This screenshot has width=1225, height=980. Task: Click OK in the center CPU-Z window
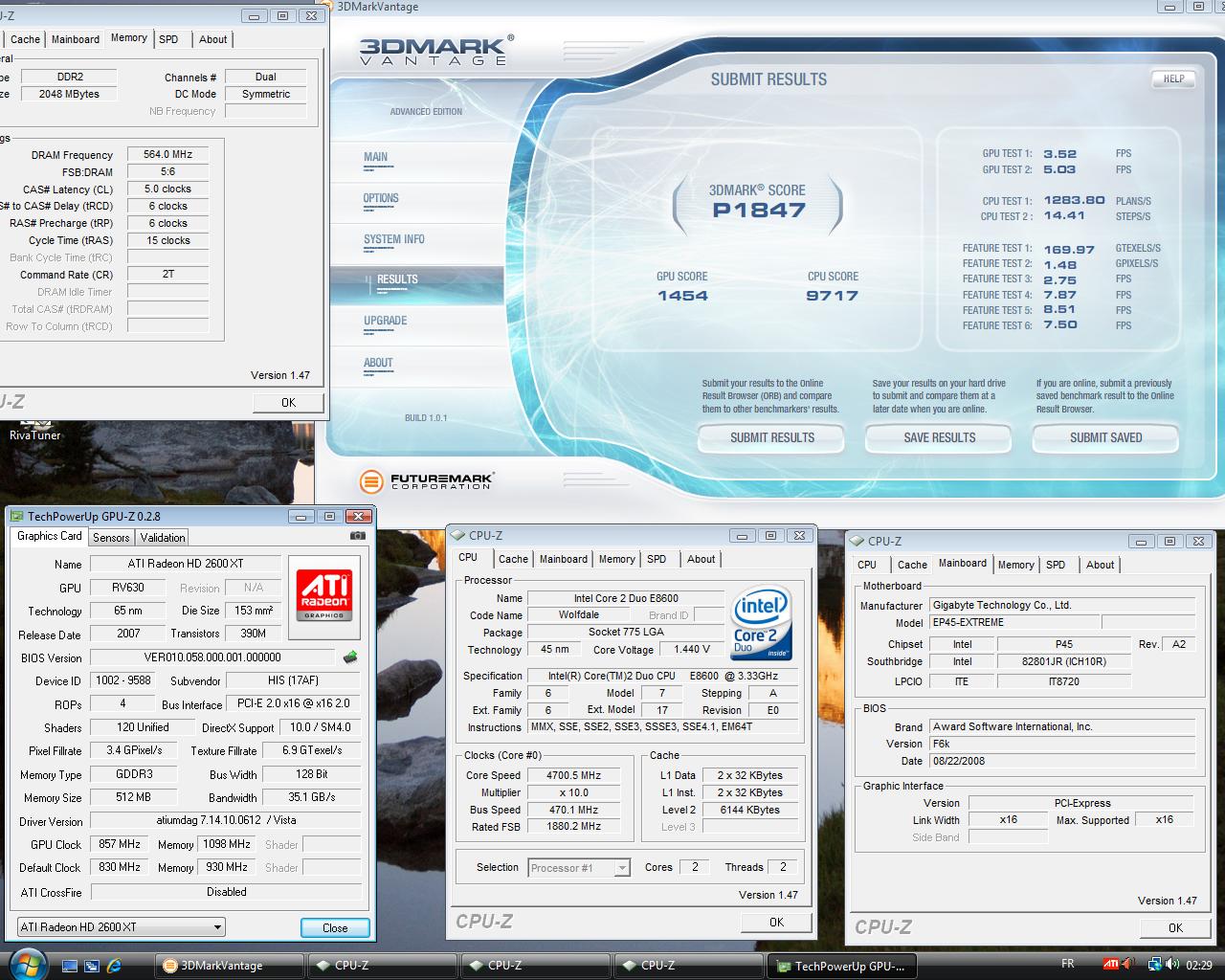[776, 922]
